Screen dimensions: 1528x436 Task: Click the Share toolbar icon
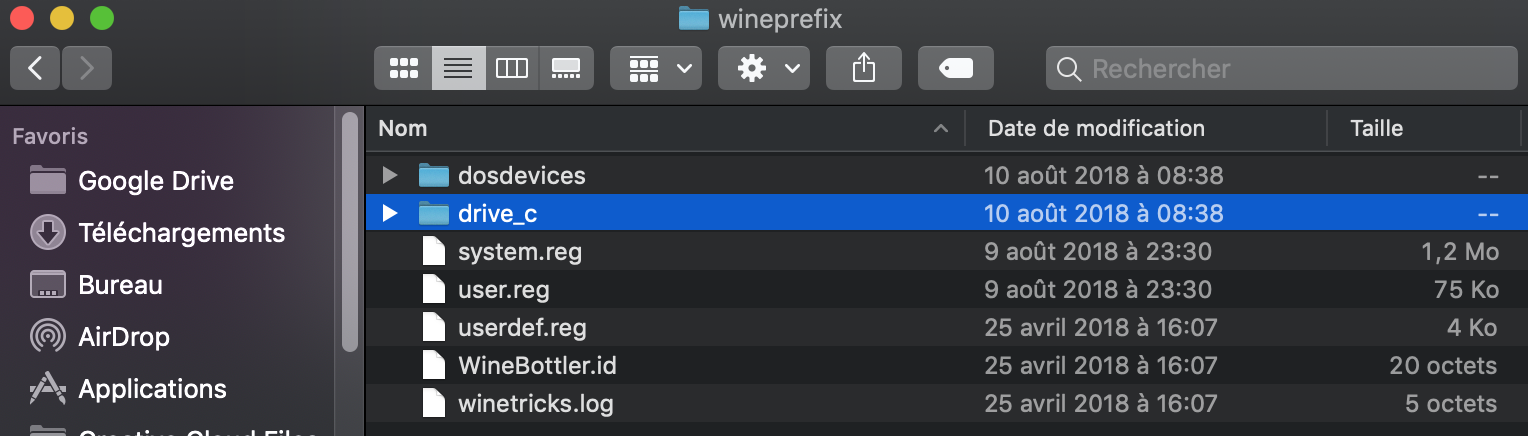point(863,68)
